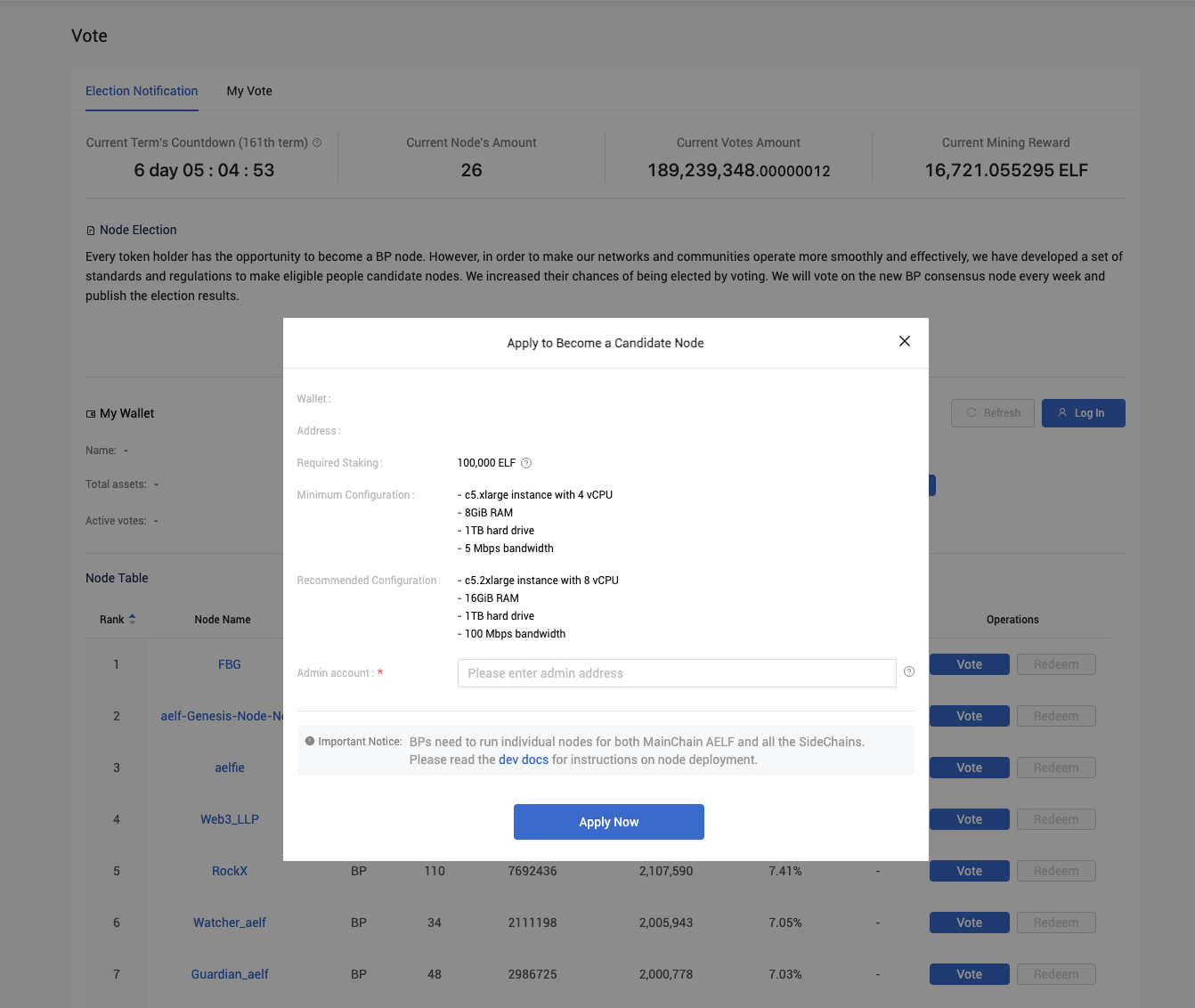Image resolution: width=1195 pixels, height=1008 pixels.
Task: Close the Apply to Become a Candidate Node dialog
Action: pyautogui.click(x=905, y=341)
